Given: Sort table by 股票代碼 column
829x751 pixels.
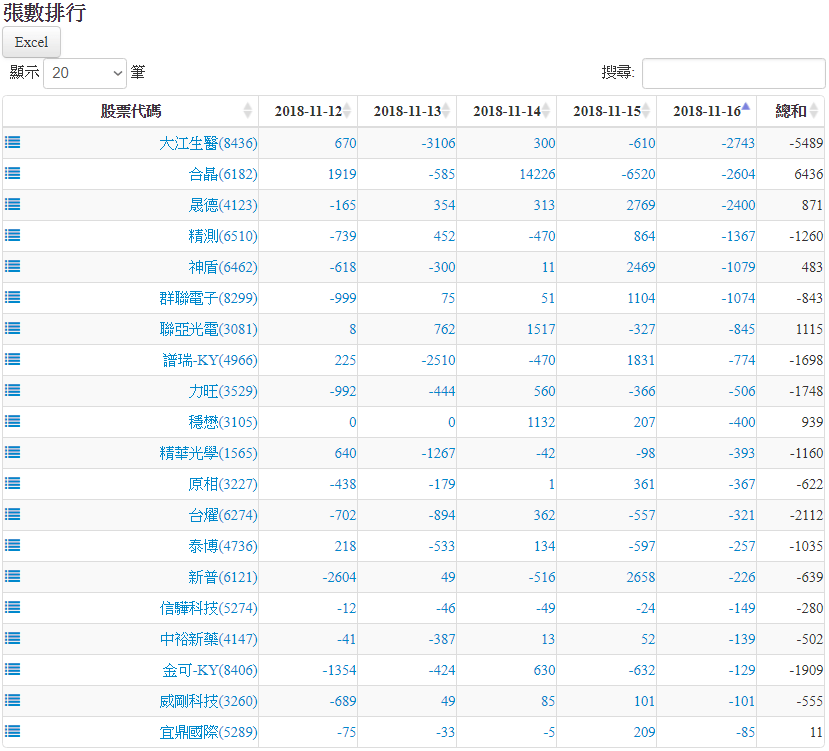Looking at the screenshot, I should tap(130, 111).
